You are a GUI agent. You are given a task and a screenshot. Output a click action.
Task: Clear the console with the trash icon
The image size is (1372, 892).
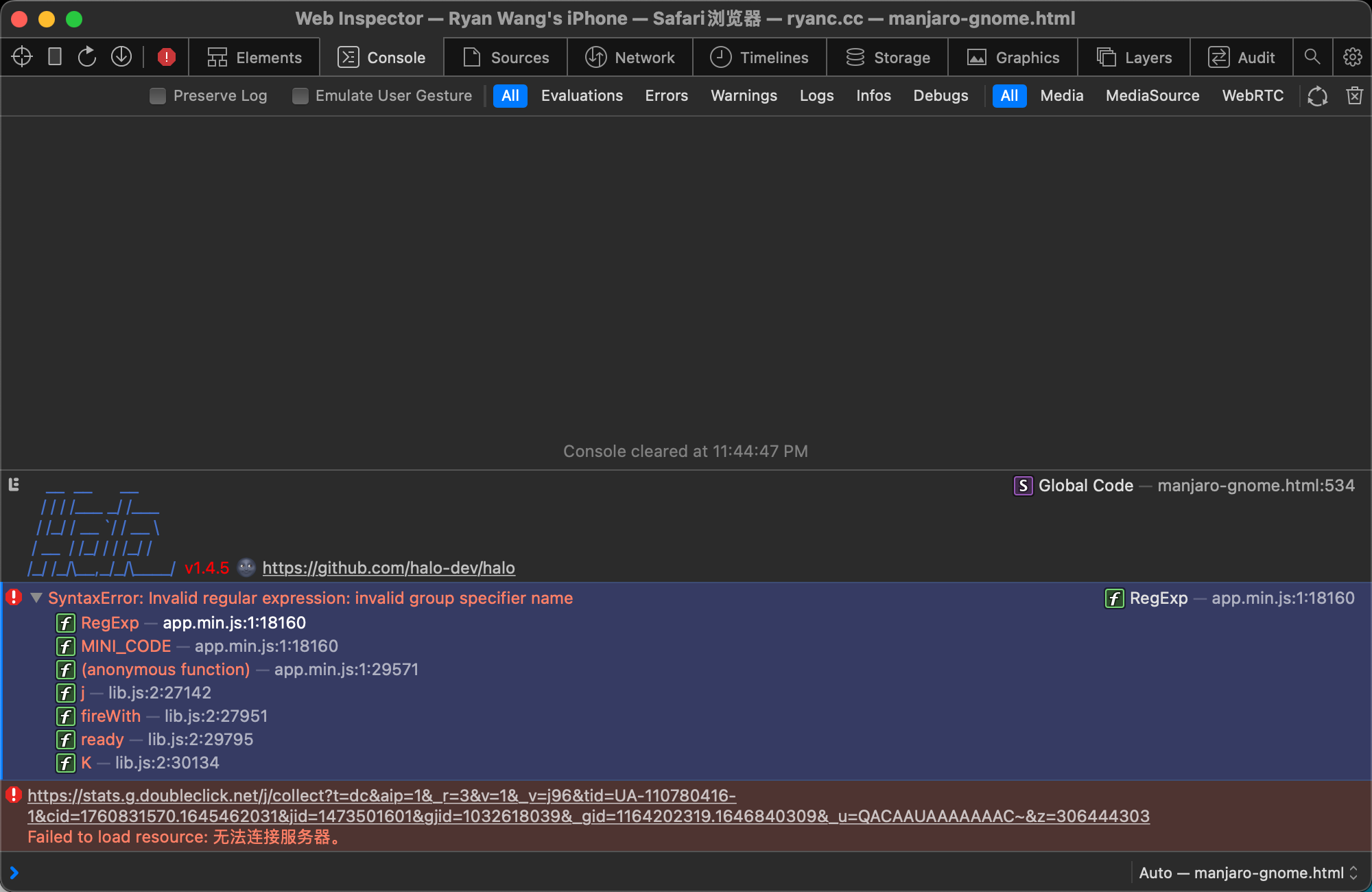tap(1355, 95)
